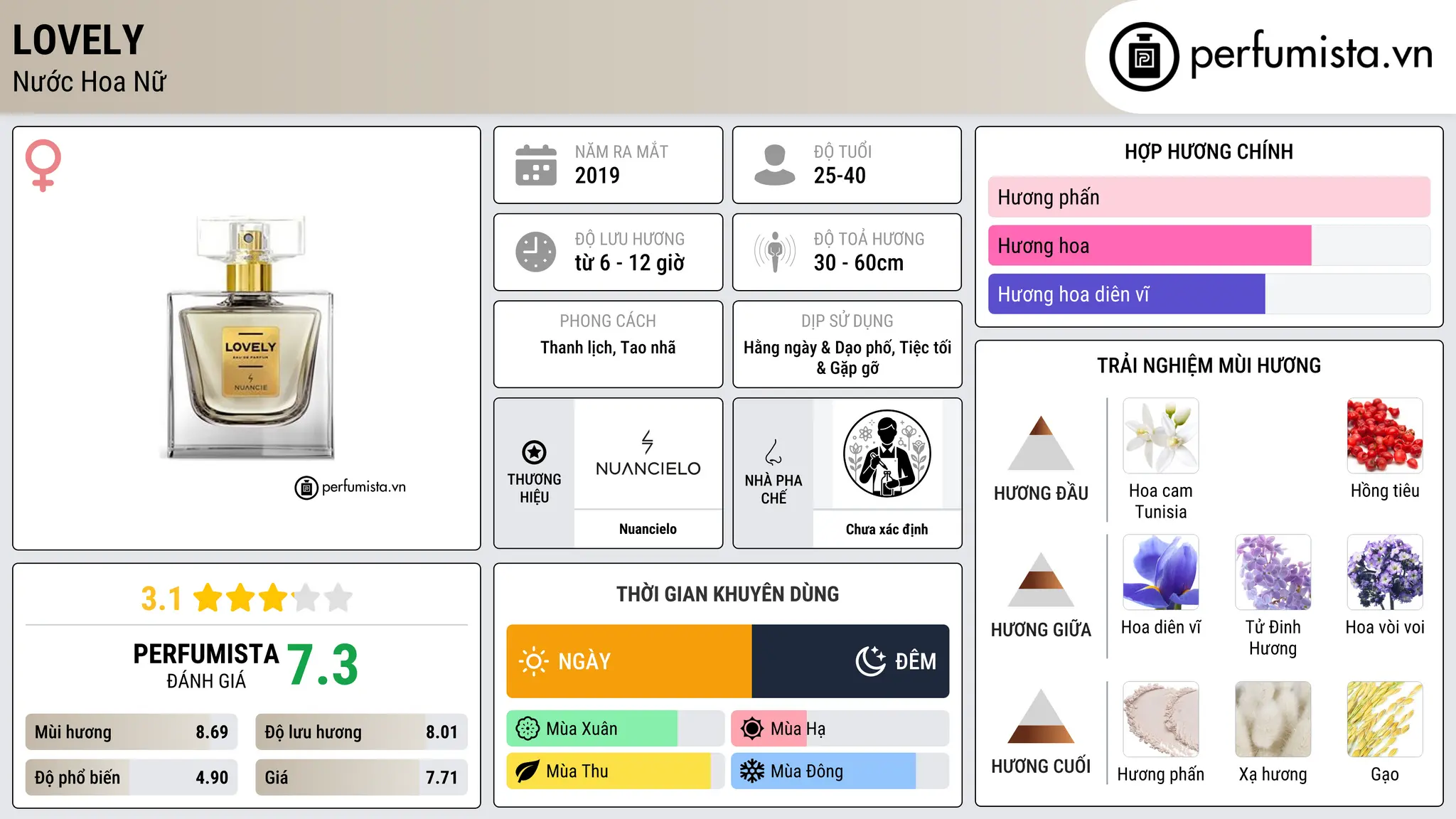Click the star rating row next to 3.1

point(273,598)
